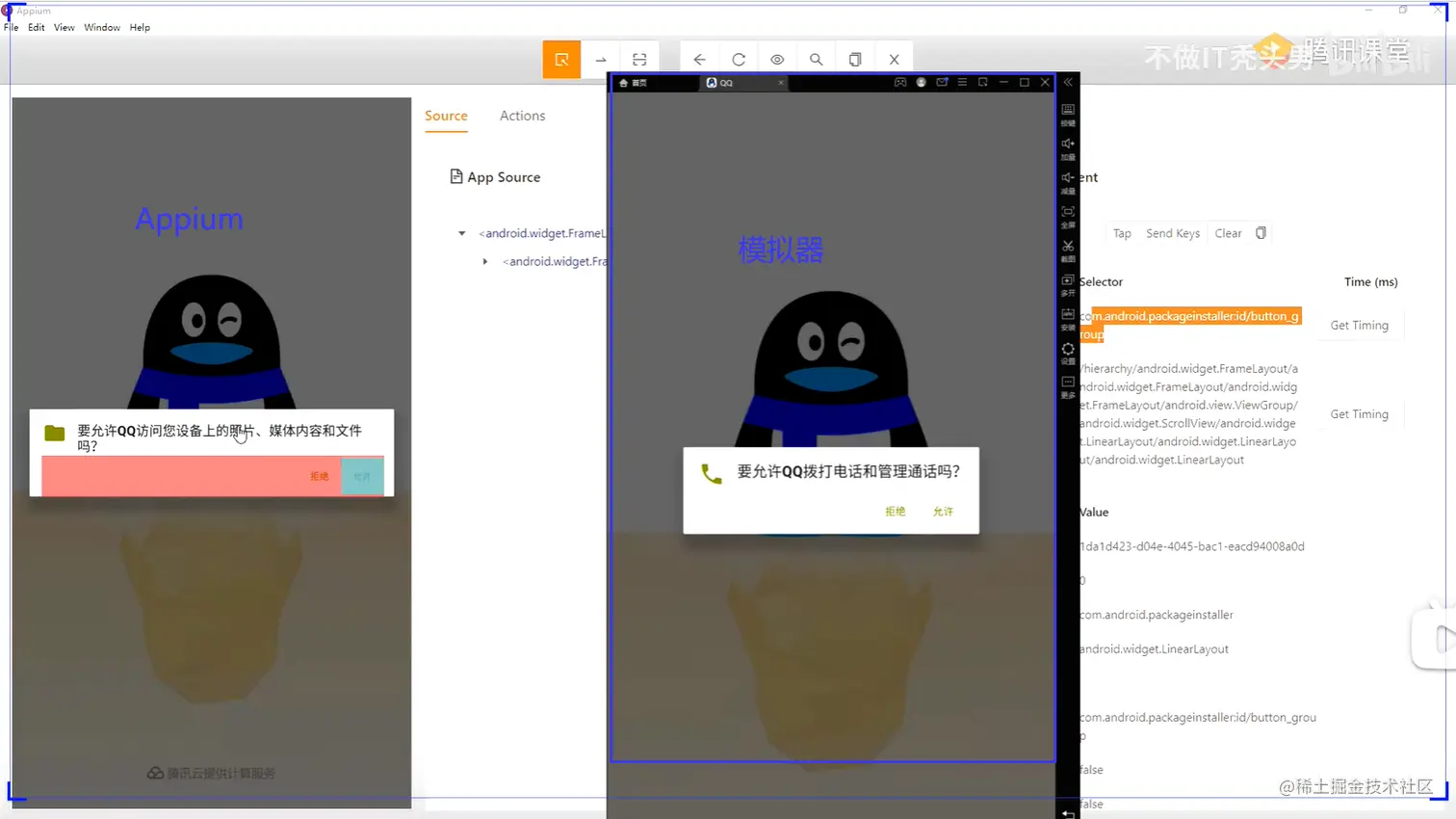Image resolution: width=1456 pixels, height=819 pixels.
Task: Open mail messages icon in emulator
Action: pyautogui.click(x=943, y=83)
